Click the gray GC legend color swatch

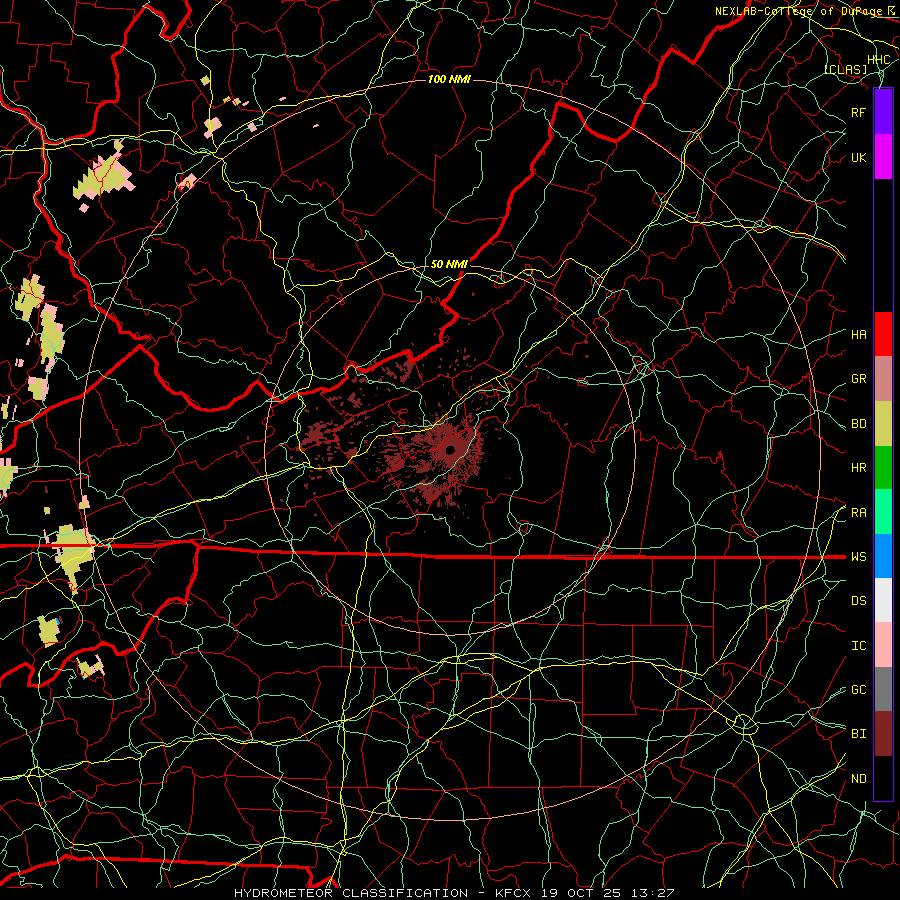click(883, 689)
